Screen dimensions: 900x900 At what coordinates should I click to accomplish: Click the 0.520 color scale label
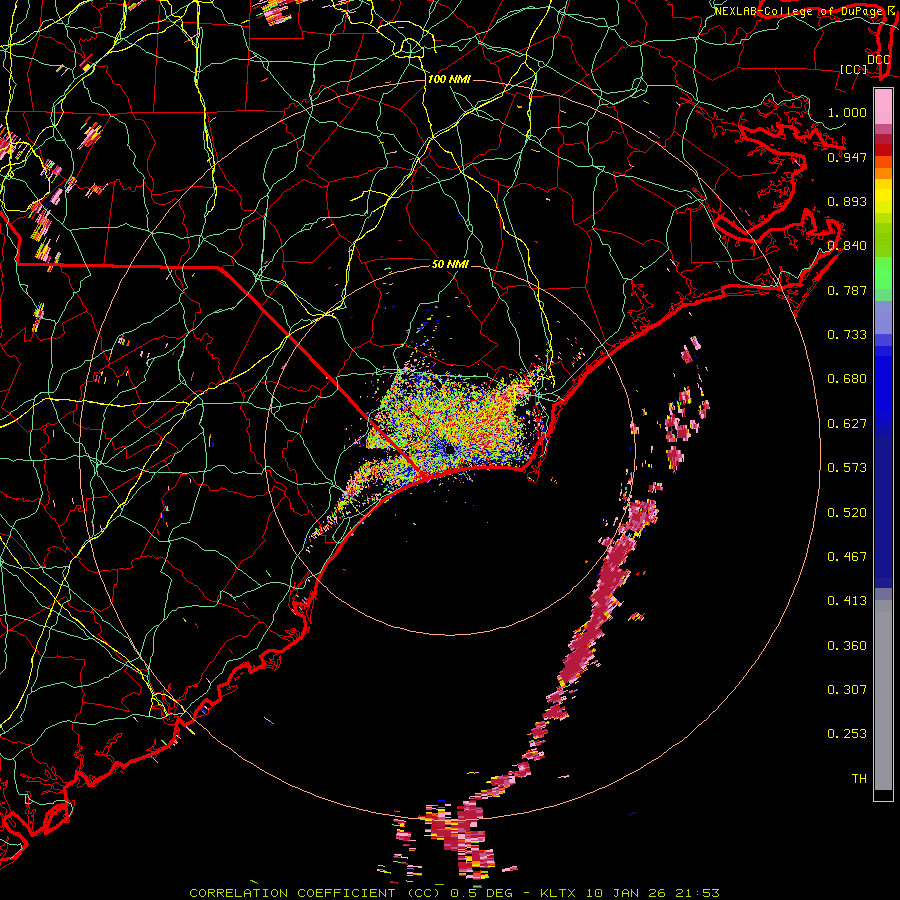[847, 513]
